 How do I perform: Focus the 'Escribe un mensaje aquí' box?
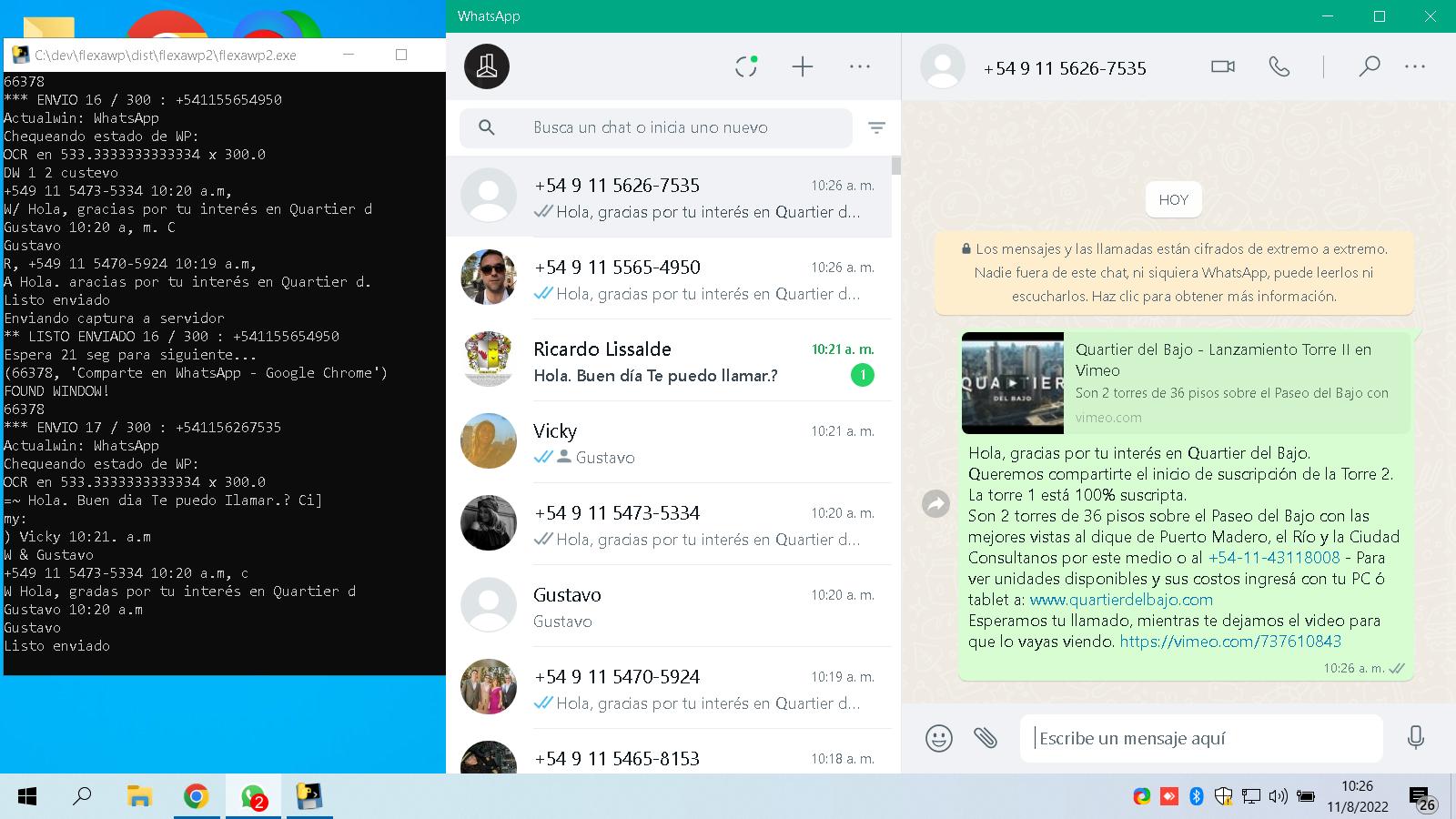click(x=1201, y=738)
